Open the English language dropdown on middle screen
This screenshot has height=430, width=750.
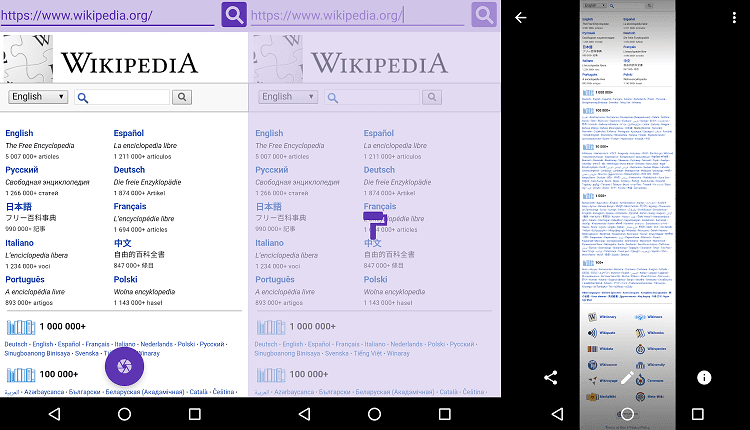click(288, 97)
